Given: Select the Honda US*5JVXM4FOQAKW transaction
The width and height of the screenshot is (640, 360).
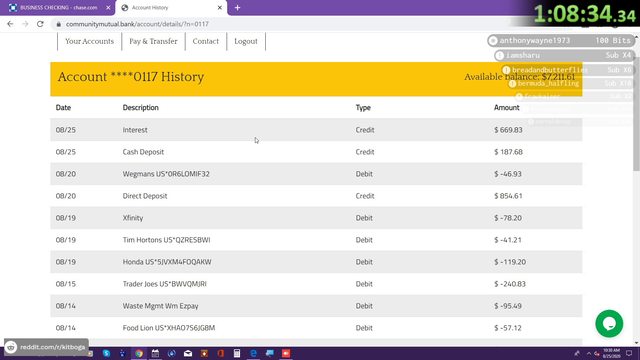Looking at the screenshot, I should (167, 262).
